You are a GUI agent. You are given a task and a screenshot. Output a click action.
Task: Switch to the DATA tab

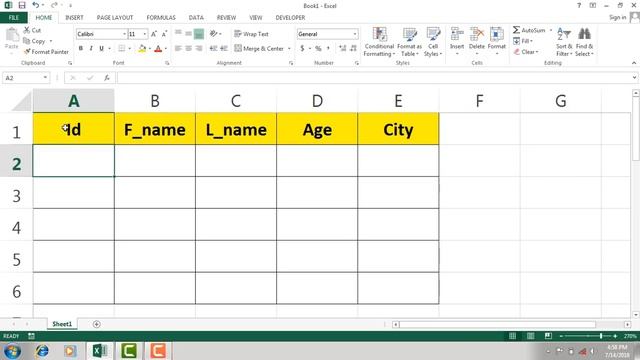coord(196,18)
